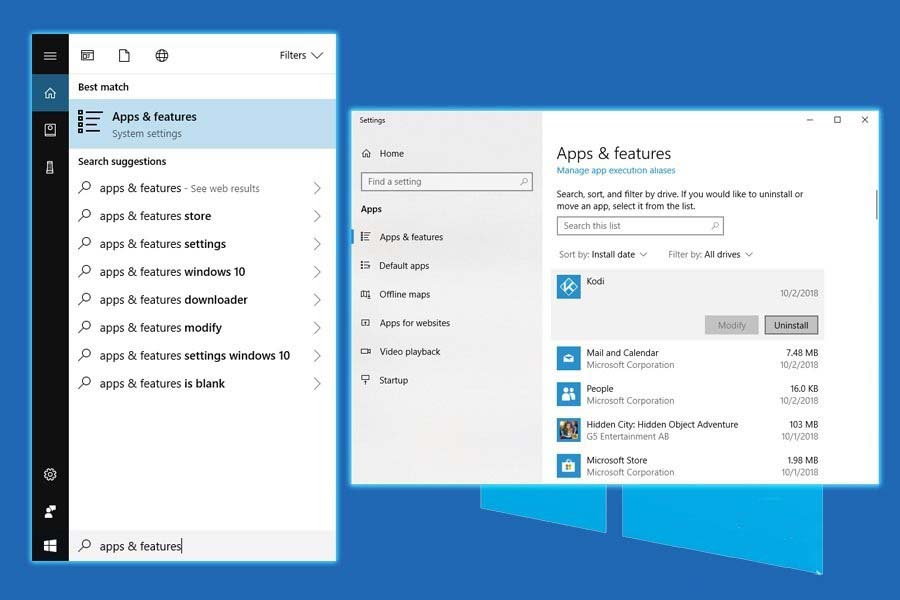Click the Apps & features best match icon
Screen dimensions: 900x600
[x=90, y=122]
